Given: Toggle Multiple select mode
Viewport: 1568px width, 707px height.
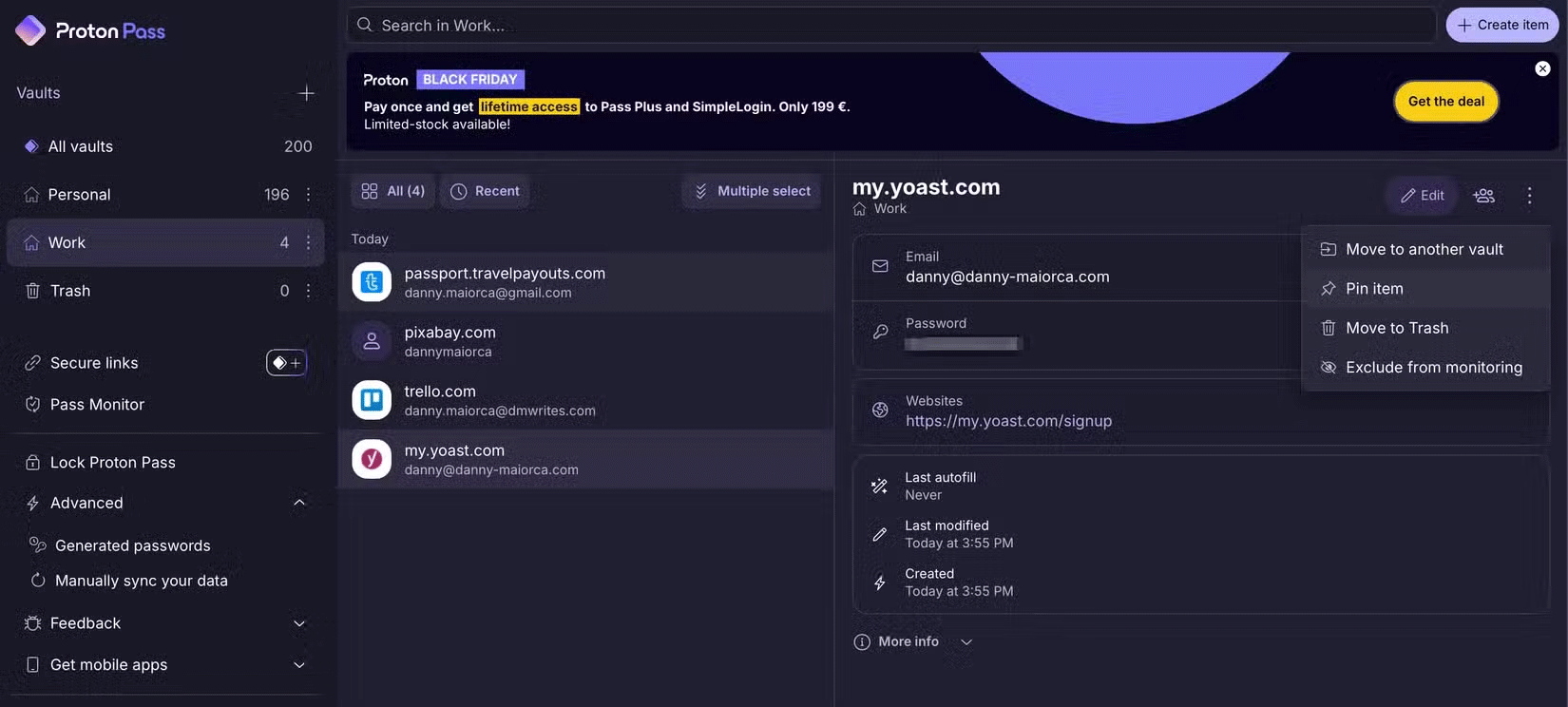Looking at the screenshot, I should point(752,191).
